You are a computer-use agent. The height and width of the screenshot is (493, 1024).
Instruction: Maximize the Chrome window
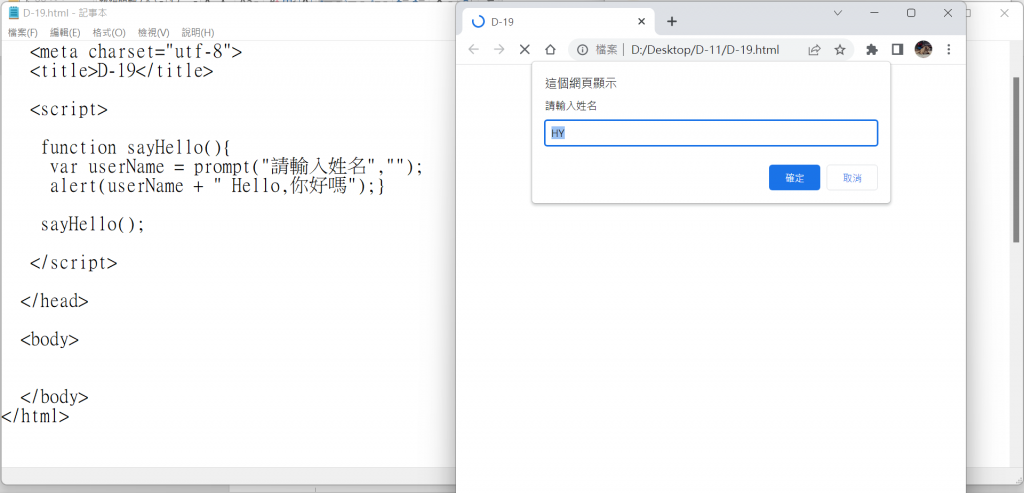coord(911,13)
